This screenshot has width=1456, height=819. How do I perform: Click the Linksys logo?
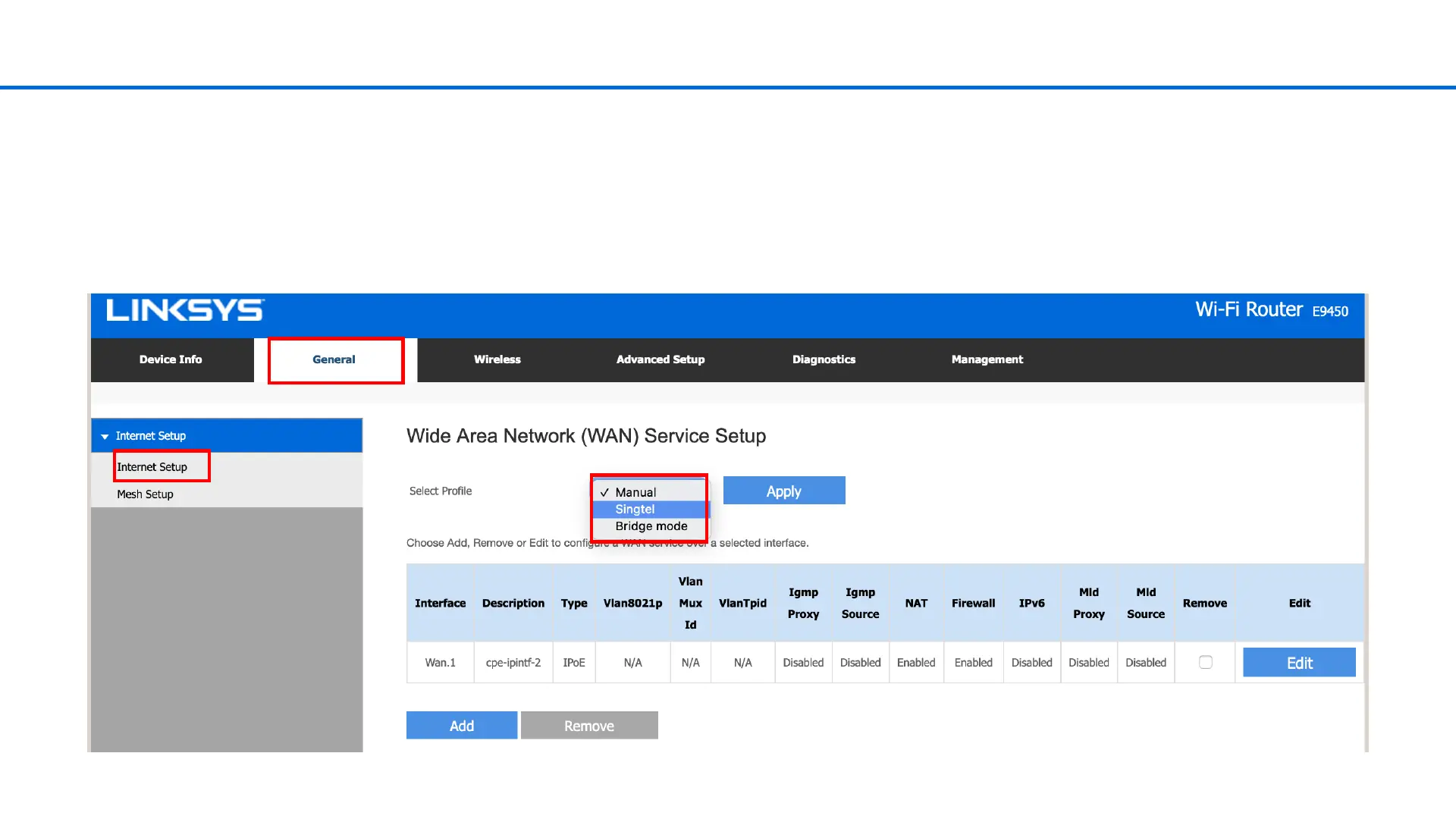185,310
